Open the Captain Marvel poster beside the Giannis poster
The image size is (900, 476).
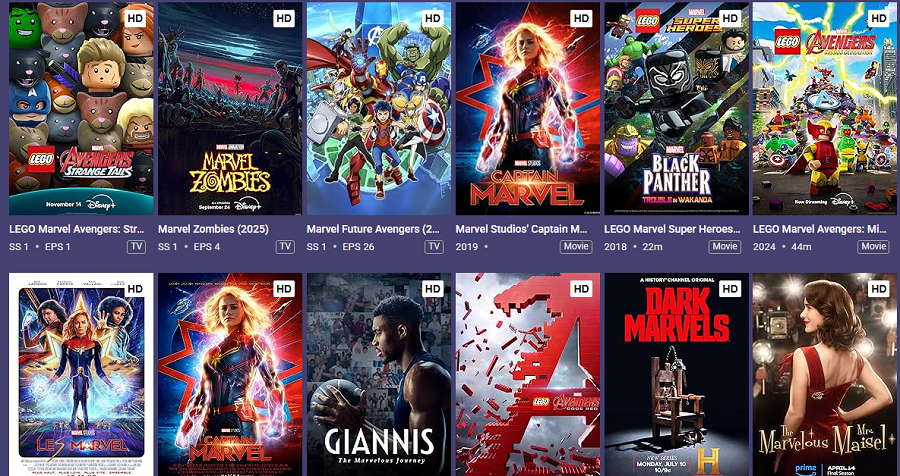[230, 374]
